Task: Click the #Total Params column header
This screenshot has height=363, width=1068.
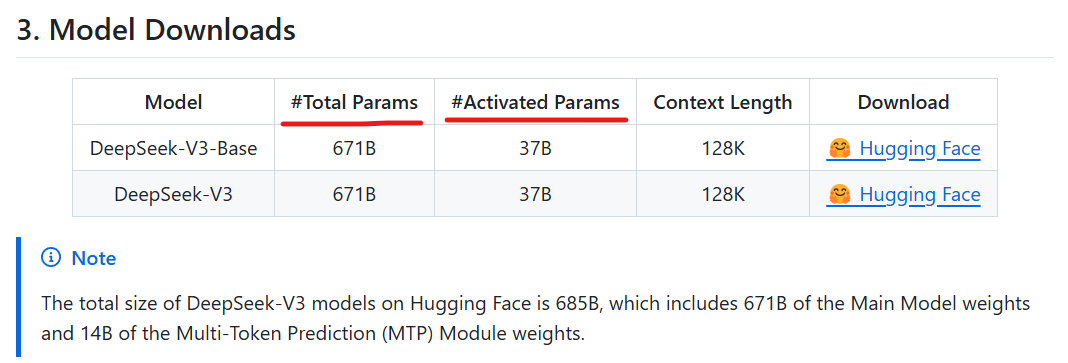Action: [x=354, y=102]
